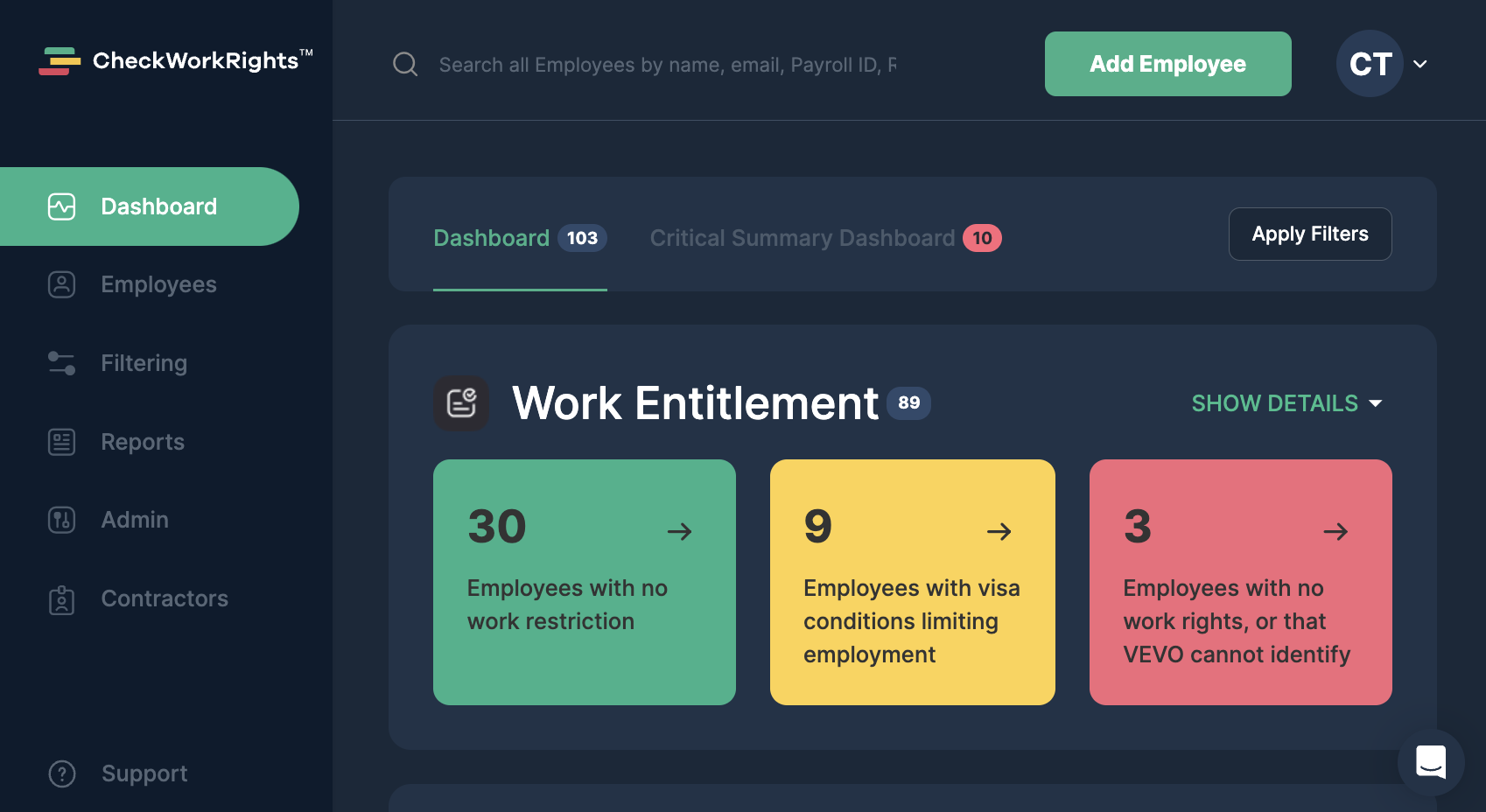Open the Employees section via its icon
Screen dimensions: 1486x812
(61, 284)
